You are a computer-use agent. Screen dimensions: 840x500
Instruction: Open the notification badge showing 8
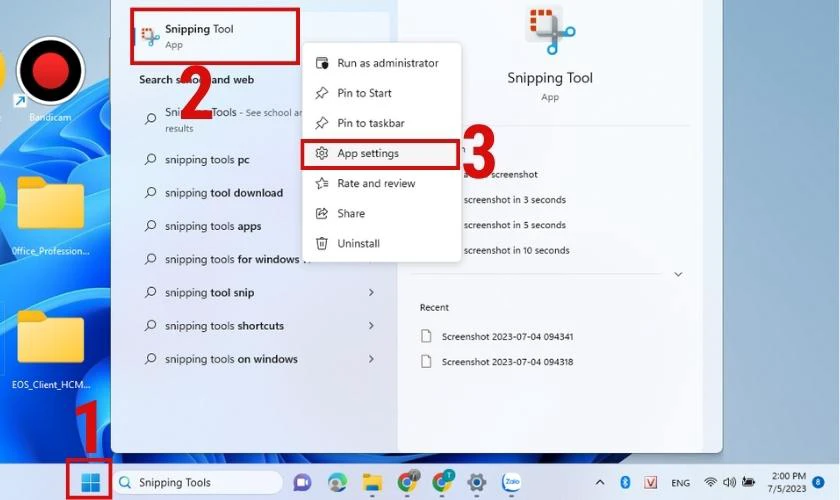818,482
